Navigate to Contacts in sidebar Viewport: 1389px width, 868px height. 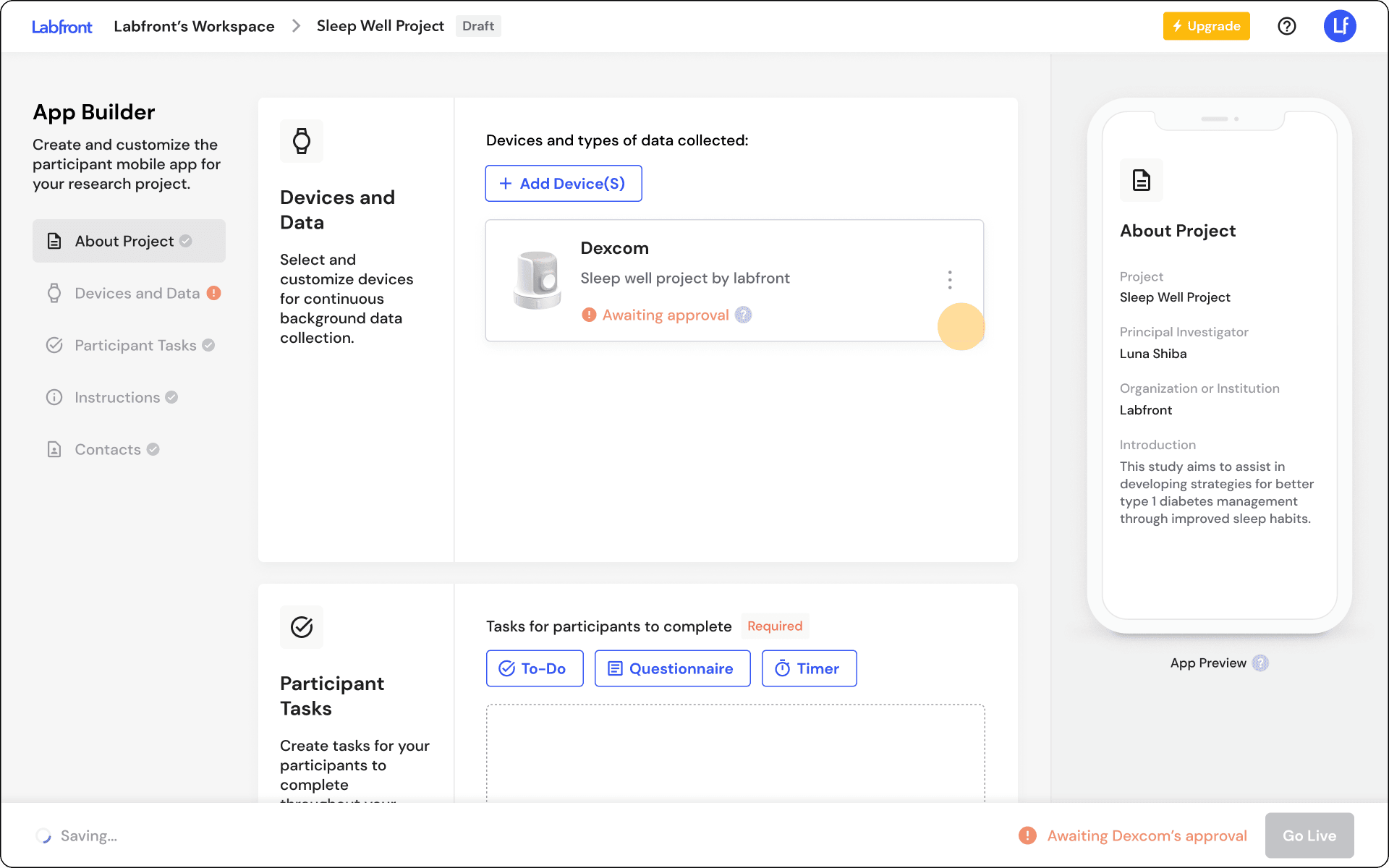click(x=129, y=449)
